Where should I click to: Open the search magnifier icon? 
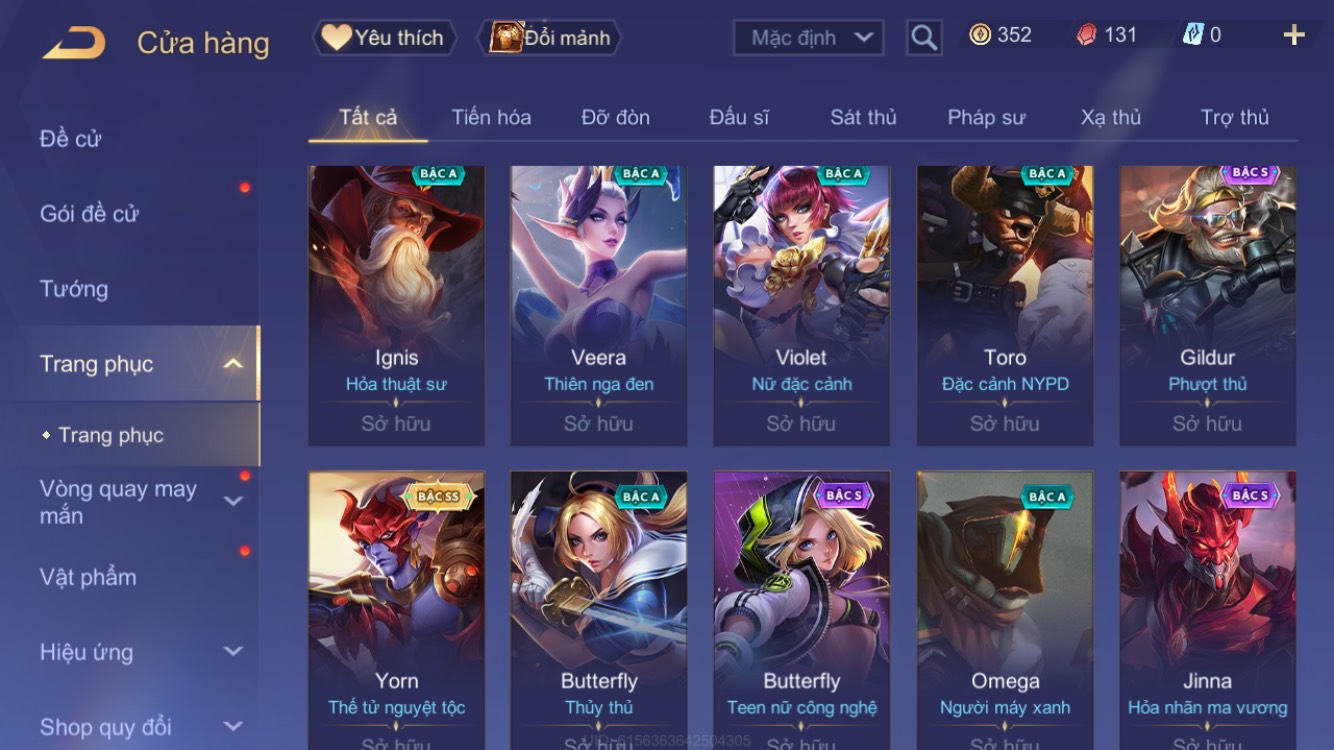click(x=924, y=38)
